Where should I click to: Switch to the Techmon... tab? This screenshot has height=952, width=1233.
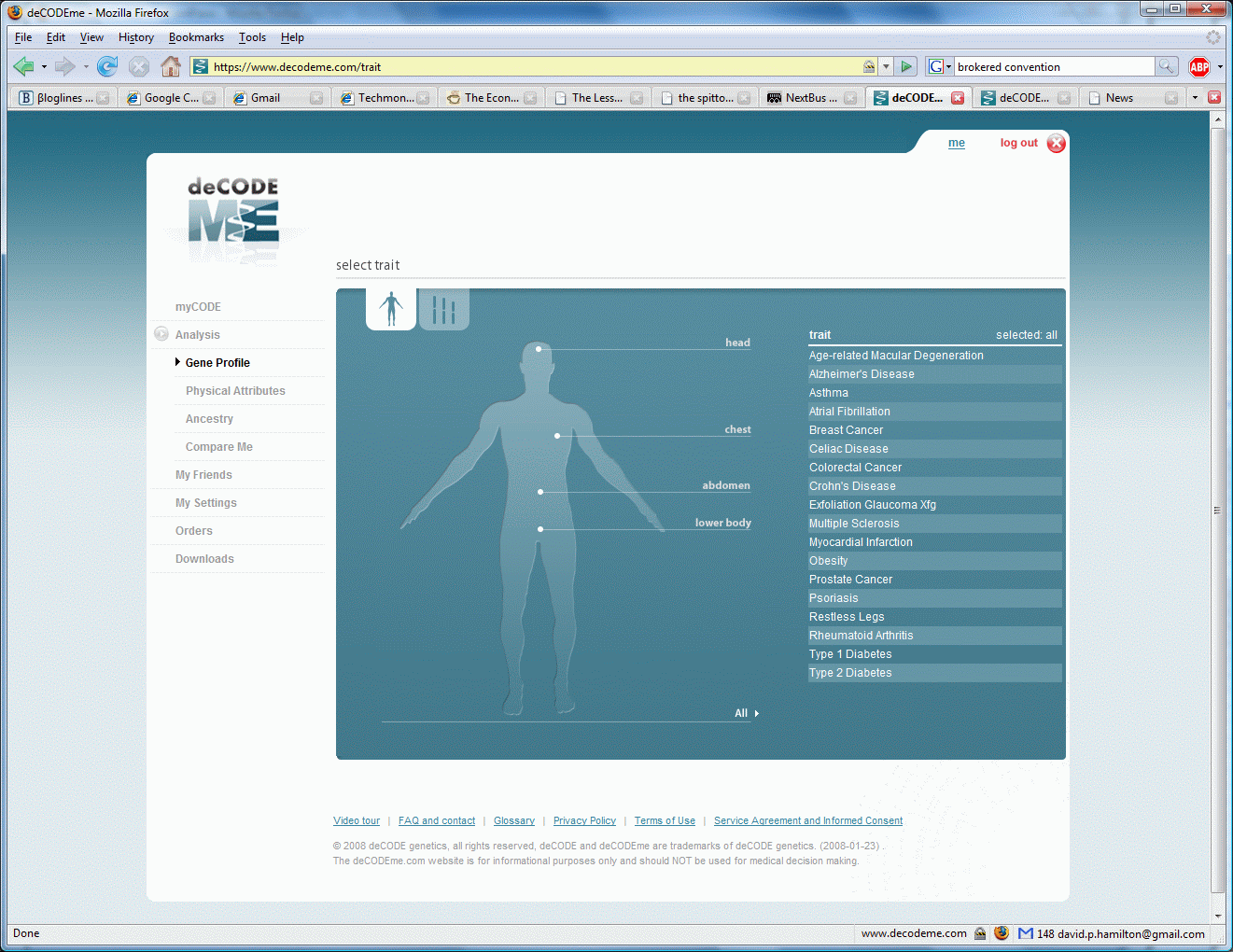coord(385,98)
